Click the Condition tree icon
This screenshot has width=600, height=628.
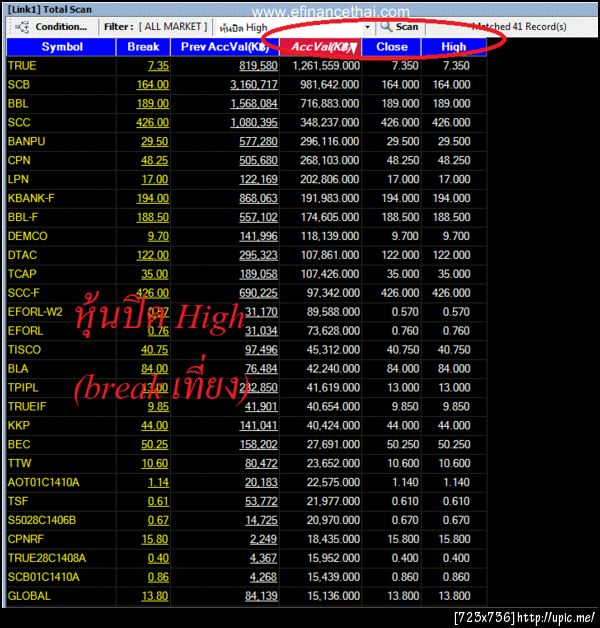pos(22,27)
